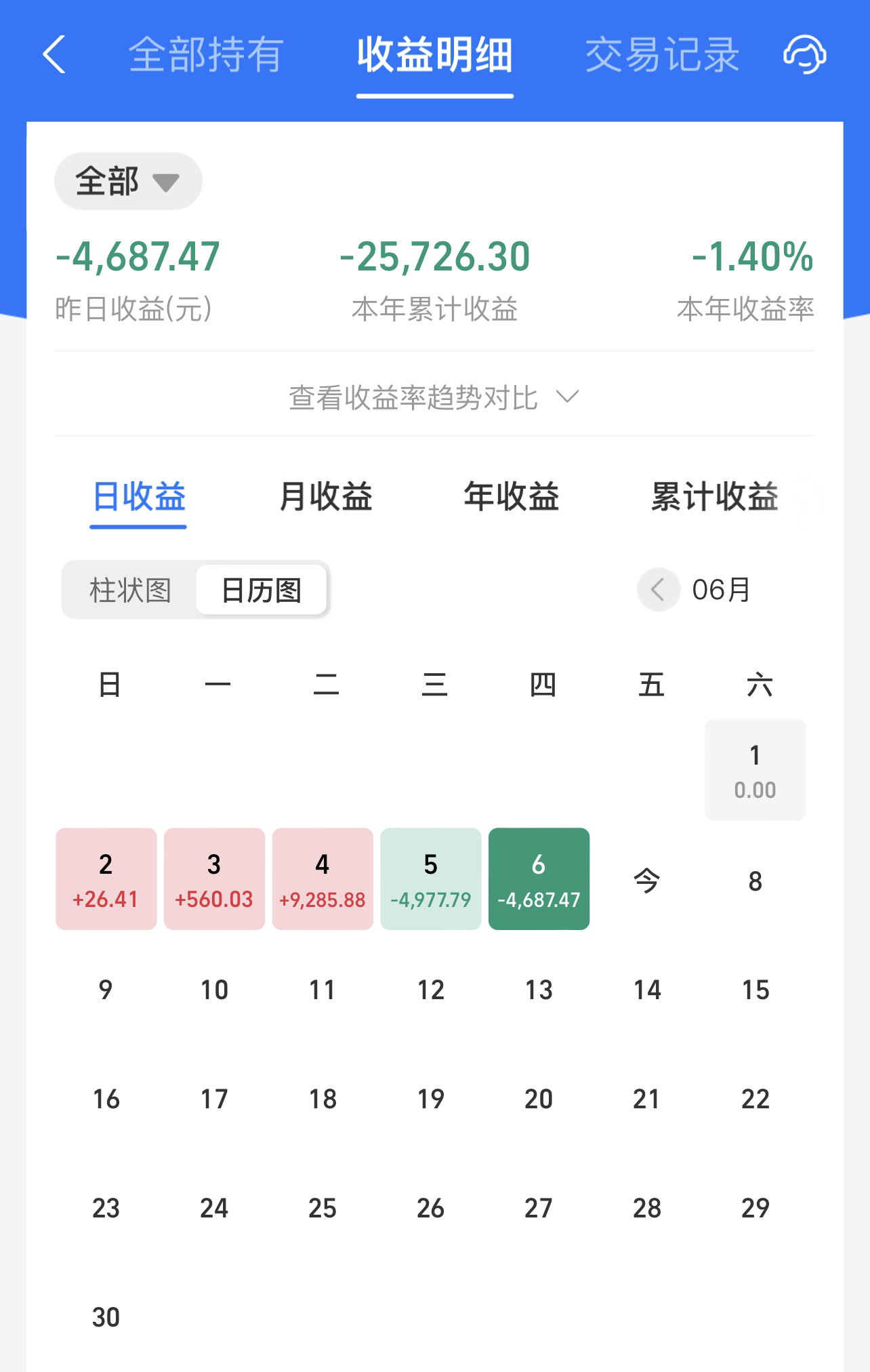Switch to 累计收益 tab

click(x=715, y=496)
